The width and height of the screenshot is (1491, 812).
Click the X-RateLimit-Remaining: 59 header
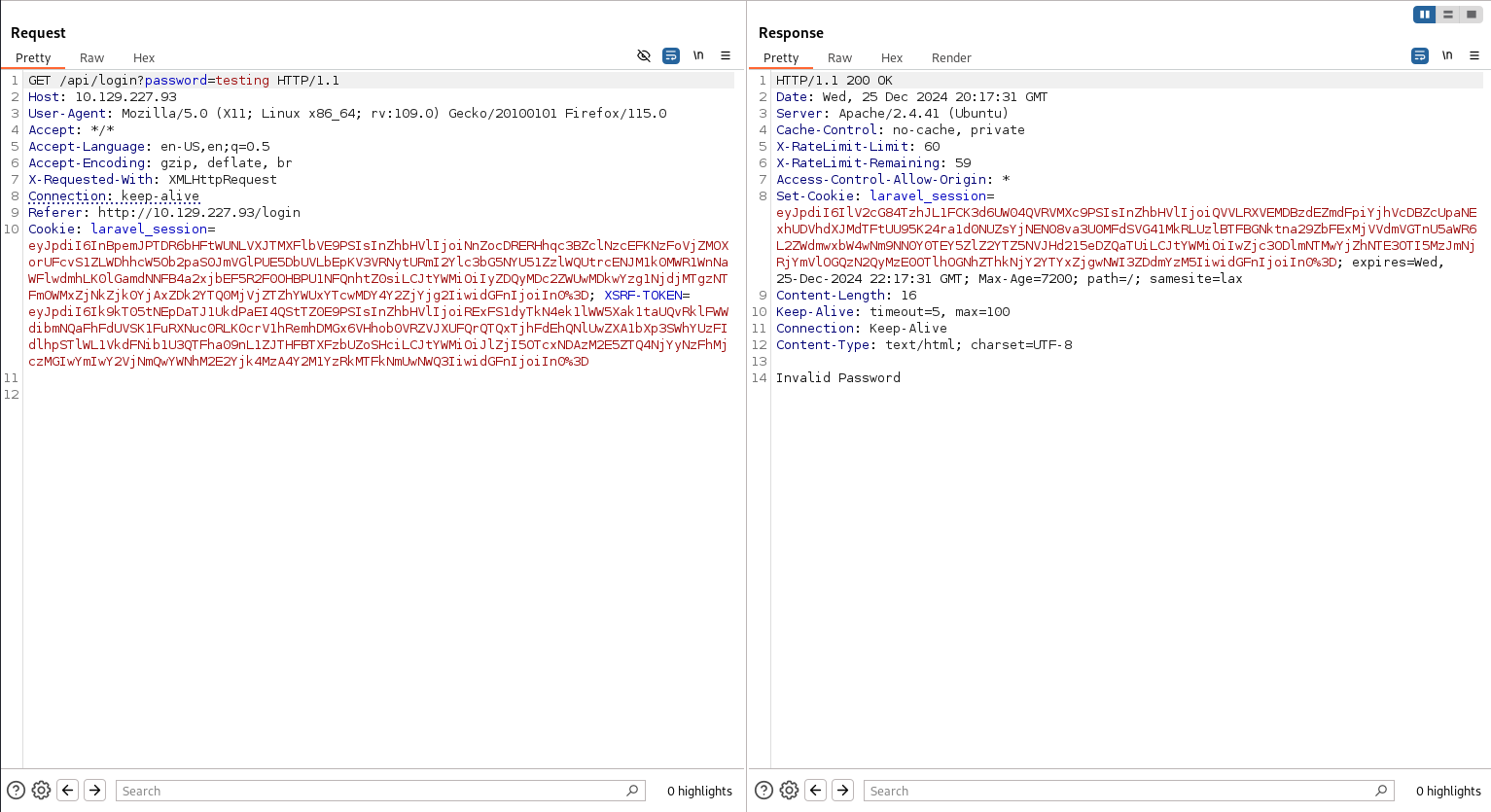click(x=873, y=163)
